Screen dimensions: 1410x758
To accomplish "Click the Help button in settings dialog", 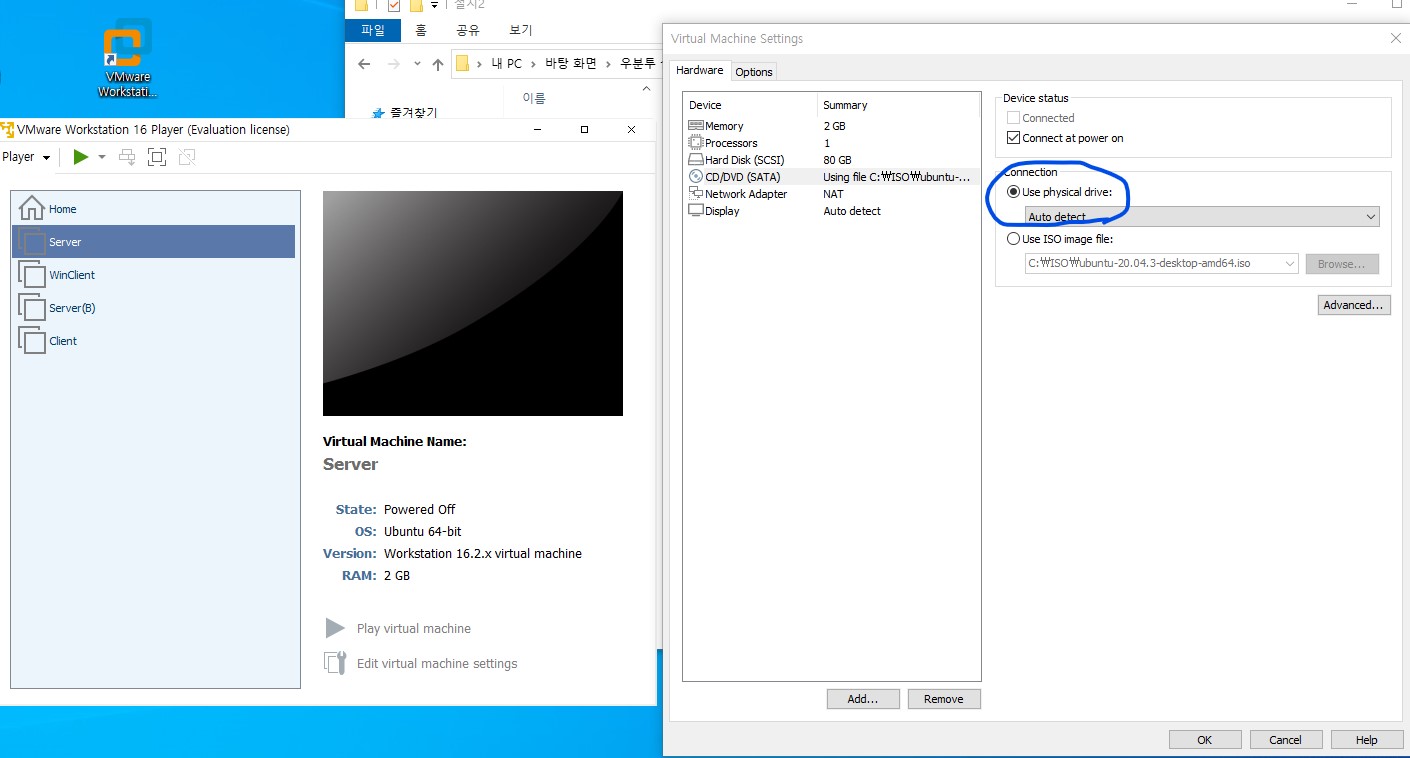I will pos(1366,740).
